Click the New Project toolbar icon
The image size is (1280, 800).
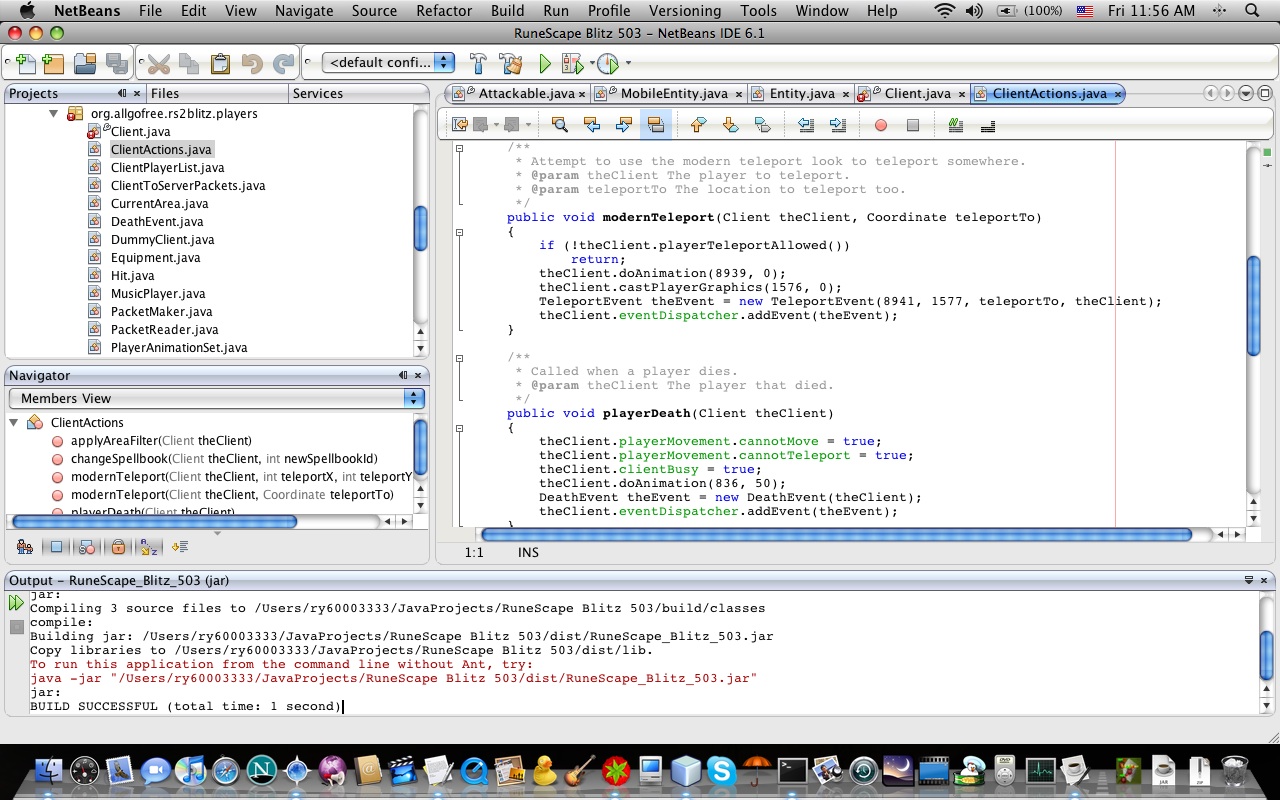(x=53, y=64)
